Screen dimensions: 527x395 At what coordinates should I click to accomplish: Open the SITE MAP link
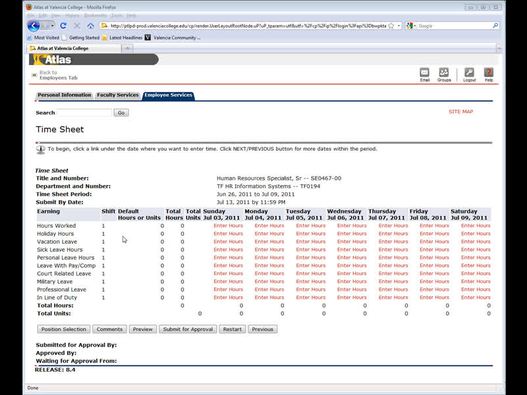[x=460, y=112]
